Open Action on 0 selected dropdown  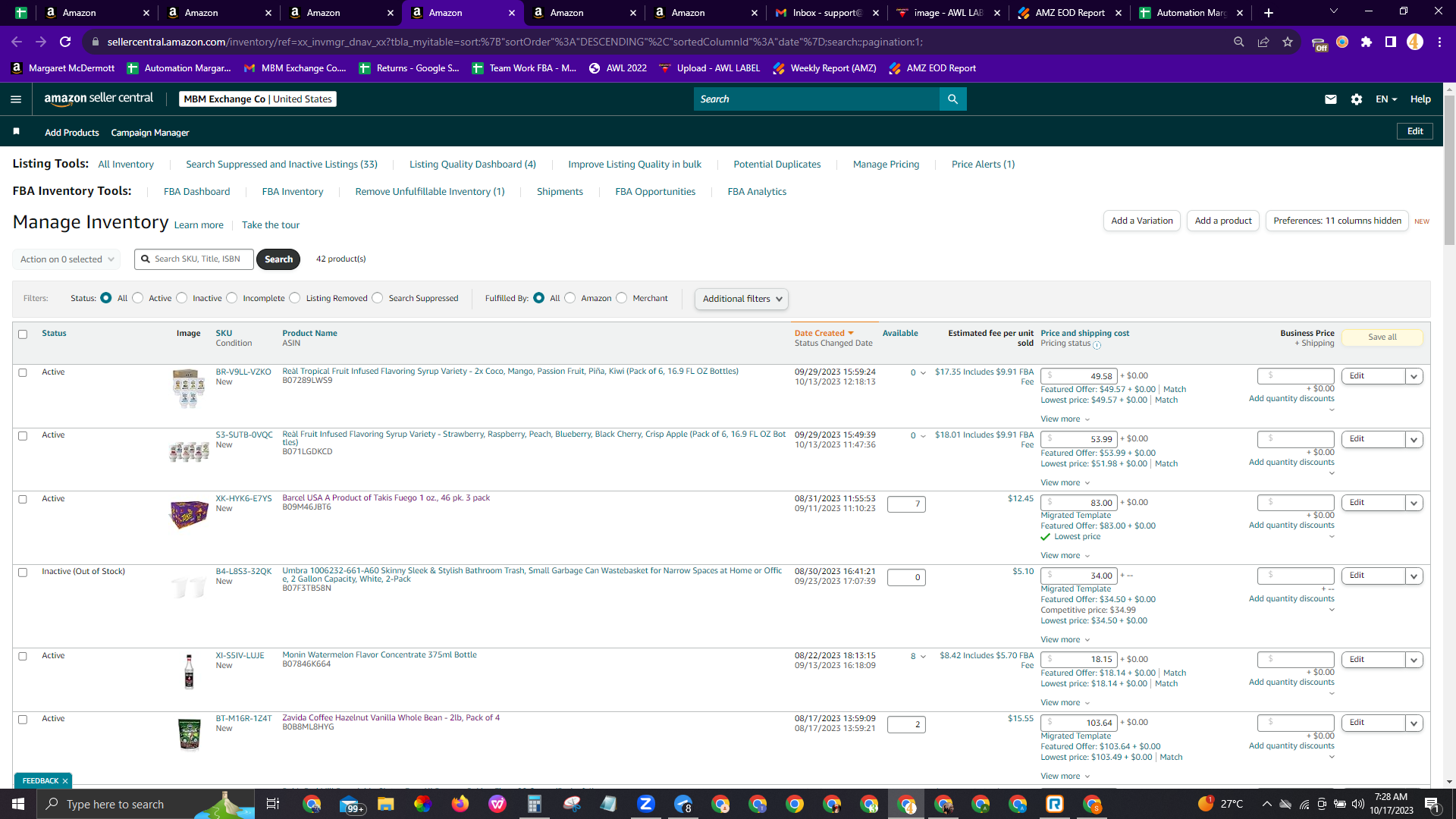67,259
